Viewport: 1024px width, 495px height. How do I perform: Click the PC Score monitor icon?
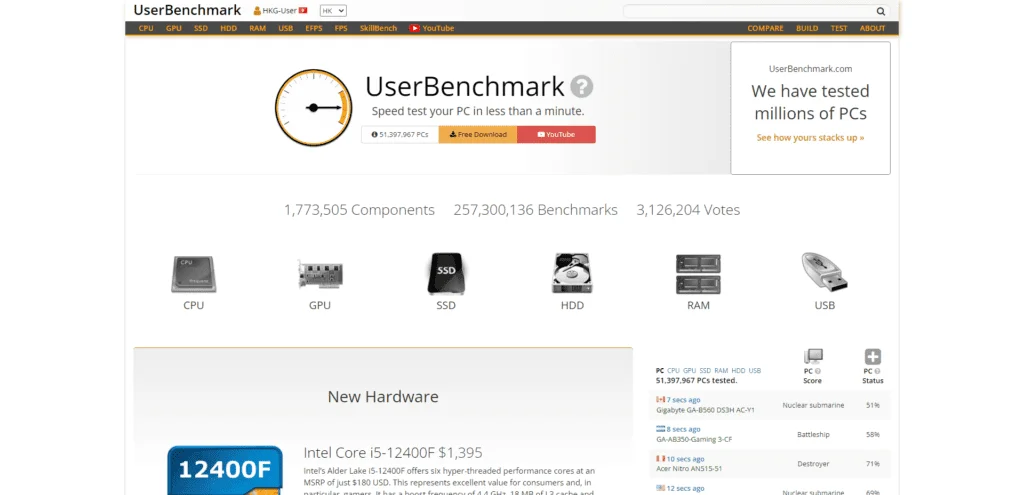pos(812,357)
